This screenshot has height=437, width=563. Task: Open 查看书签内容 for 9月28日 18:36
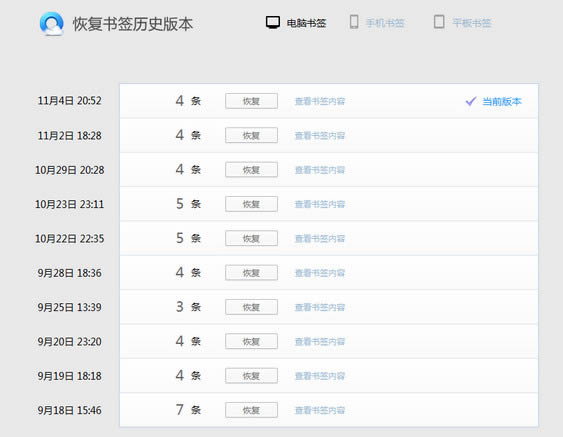(320, 273)
